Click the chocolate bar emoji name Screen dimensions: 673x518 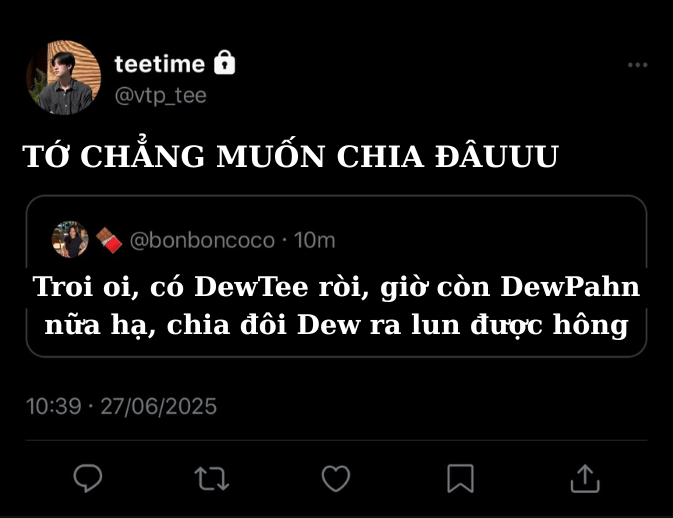109,240
